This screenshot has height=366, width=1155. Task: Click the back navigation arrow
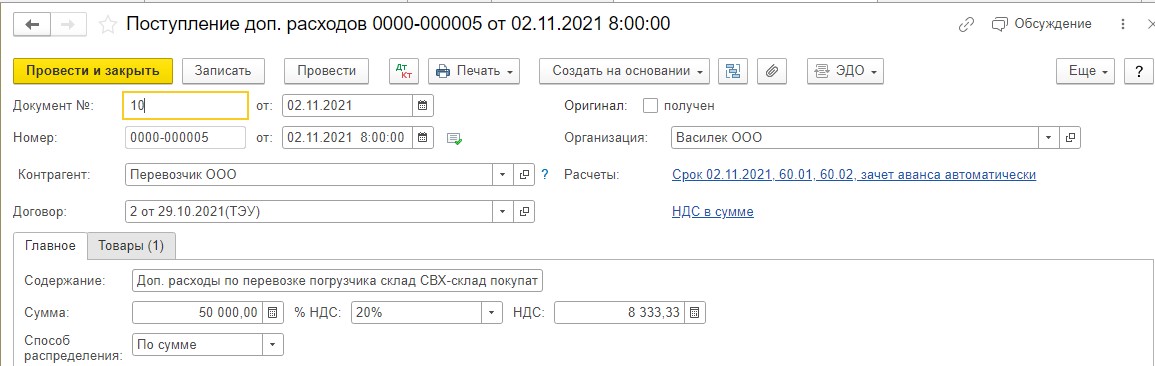click(32, 24)
